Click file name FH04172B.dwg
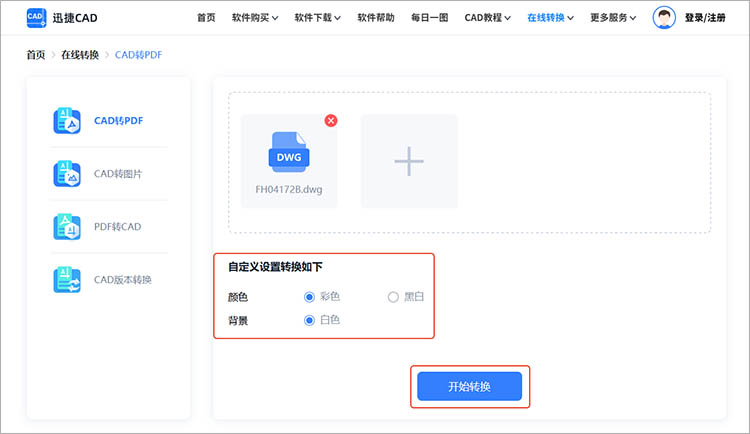The image size is (750, 434). tap(289, 189)
